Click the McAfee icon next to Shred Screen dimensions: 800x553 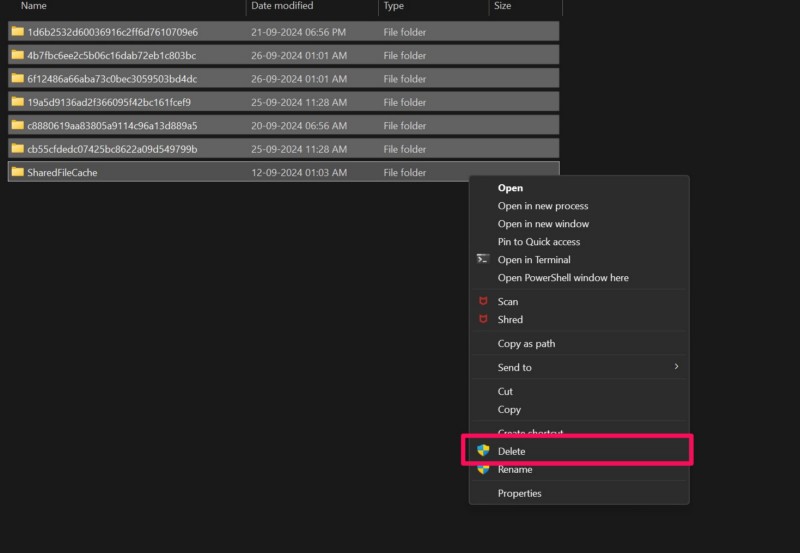(483, 319)
